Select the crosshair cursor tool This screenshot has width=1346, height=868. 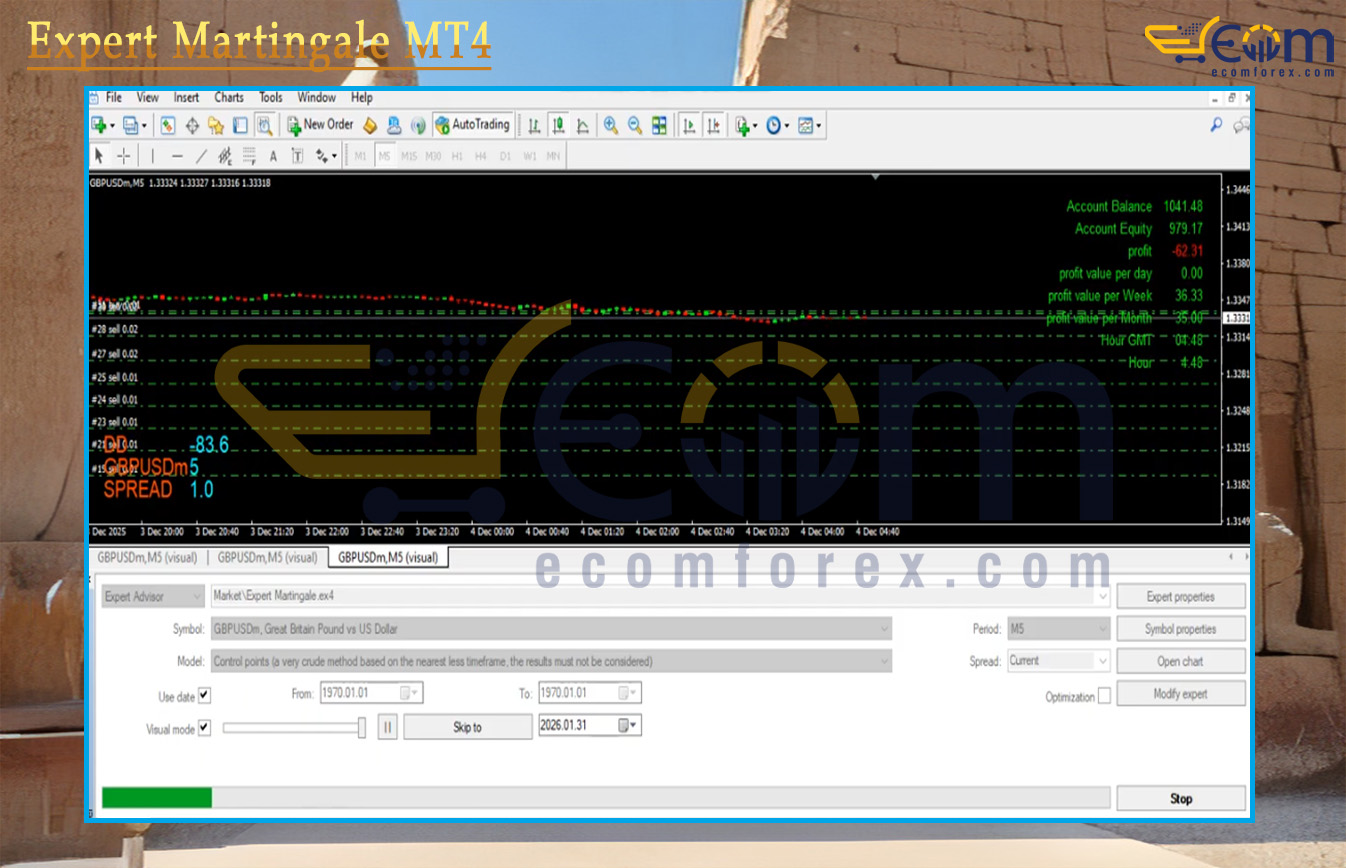(x=123, y=156)
